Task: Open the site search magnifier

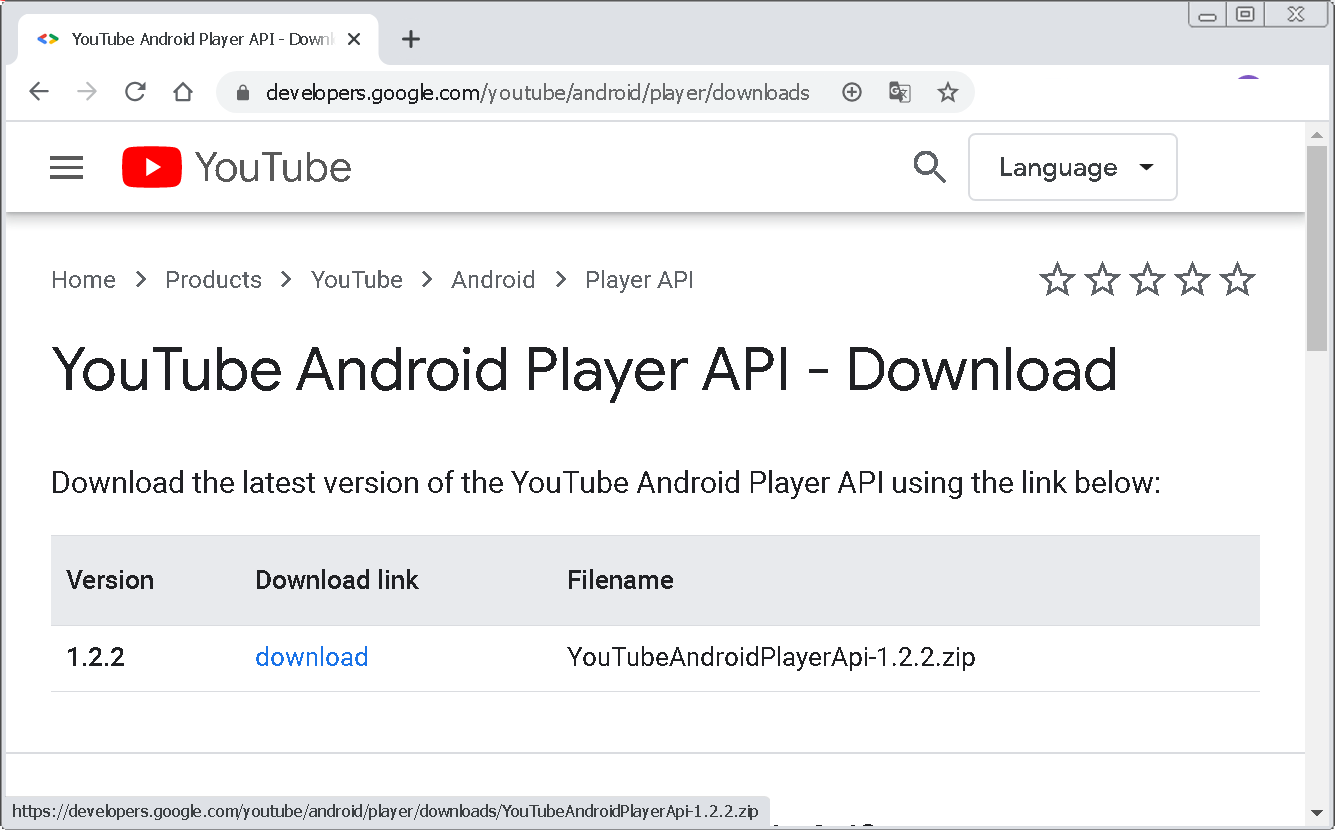Action: (x=930, y=167)
